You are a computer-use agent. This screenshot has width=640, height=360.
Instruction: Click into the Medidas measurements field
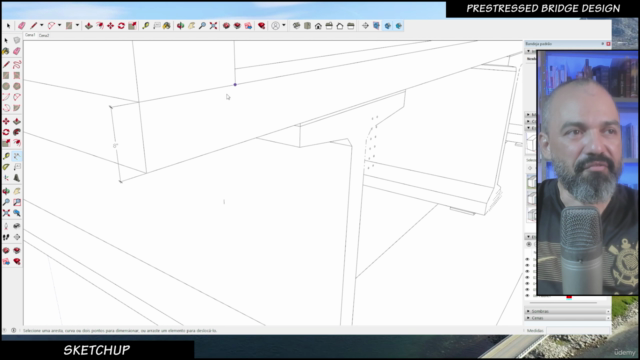click(578, 331)
